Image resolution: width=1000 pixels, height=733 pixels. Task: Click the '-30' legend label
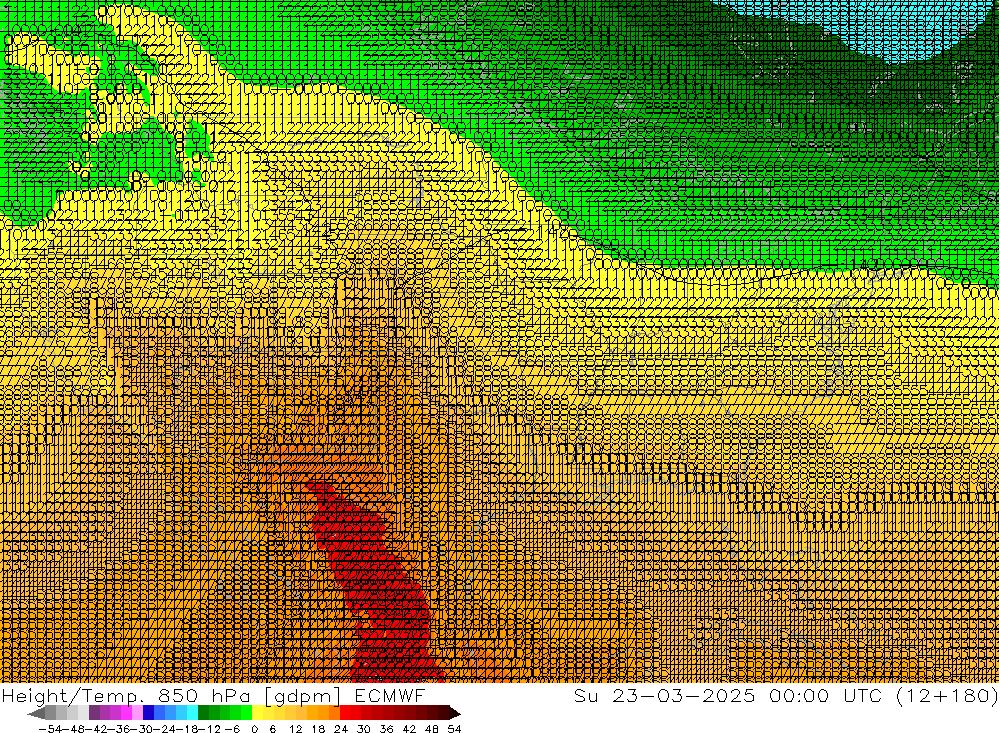tap(140, 728)
